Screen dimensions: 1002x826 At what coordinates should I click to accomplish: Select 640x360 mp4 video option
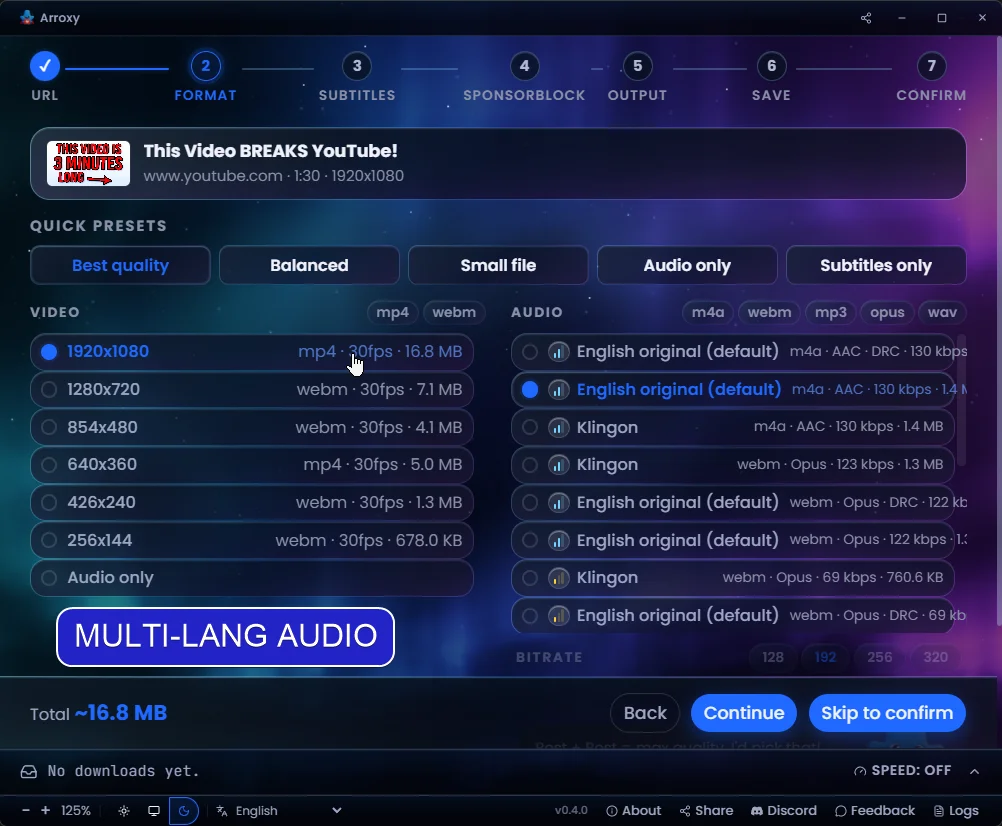tap(252, 464)
